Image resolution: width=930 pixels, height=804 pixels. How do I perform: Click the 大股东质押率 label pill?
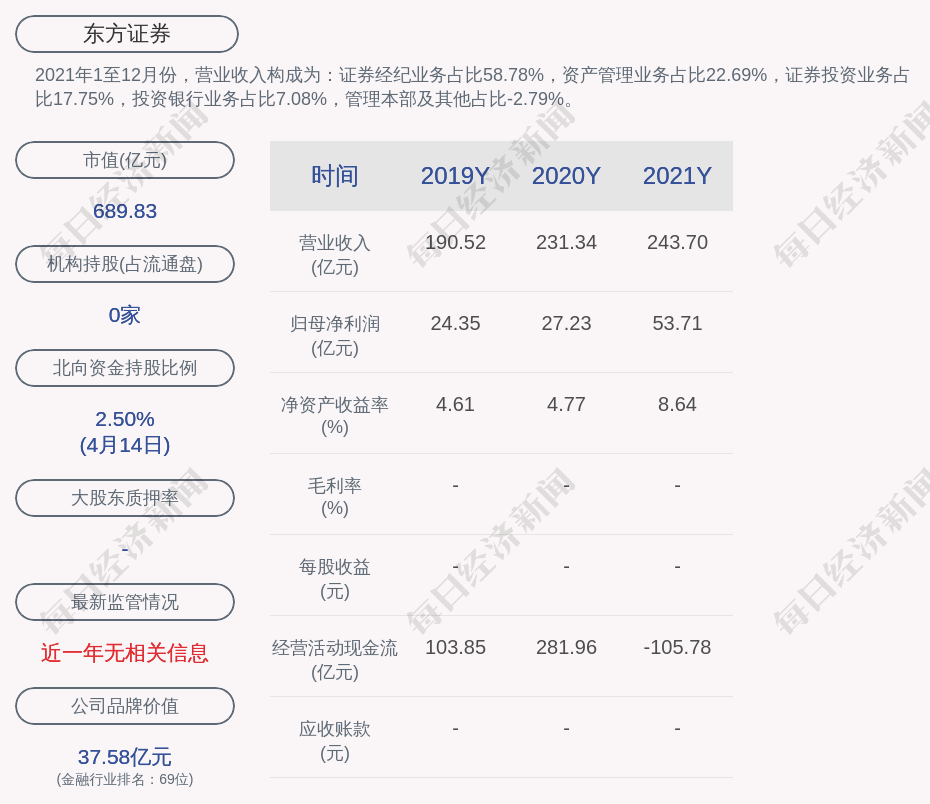125,497
